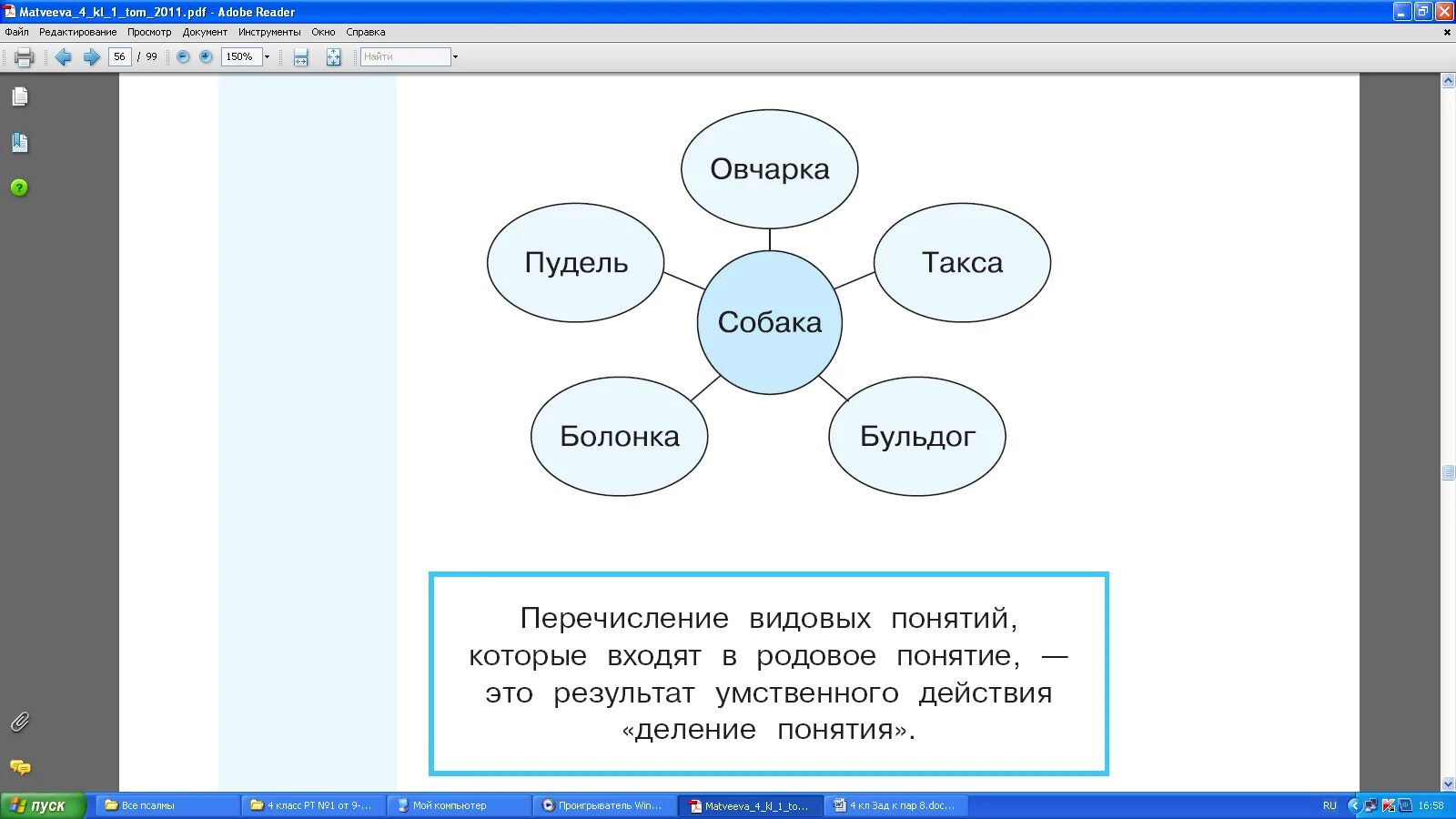Switch to Проигрыватель Windows Media taskbar button
This screenshot has height=819, width=1456.
pyautogui.click(x=604, y=805)
